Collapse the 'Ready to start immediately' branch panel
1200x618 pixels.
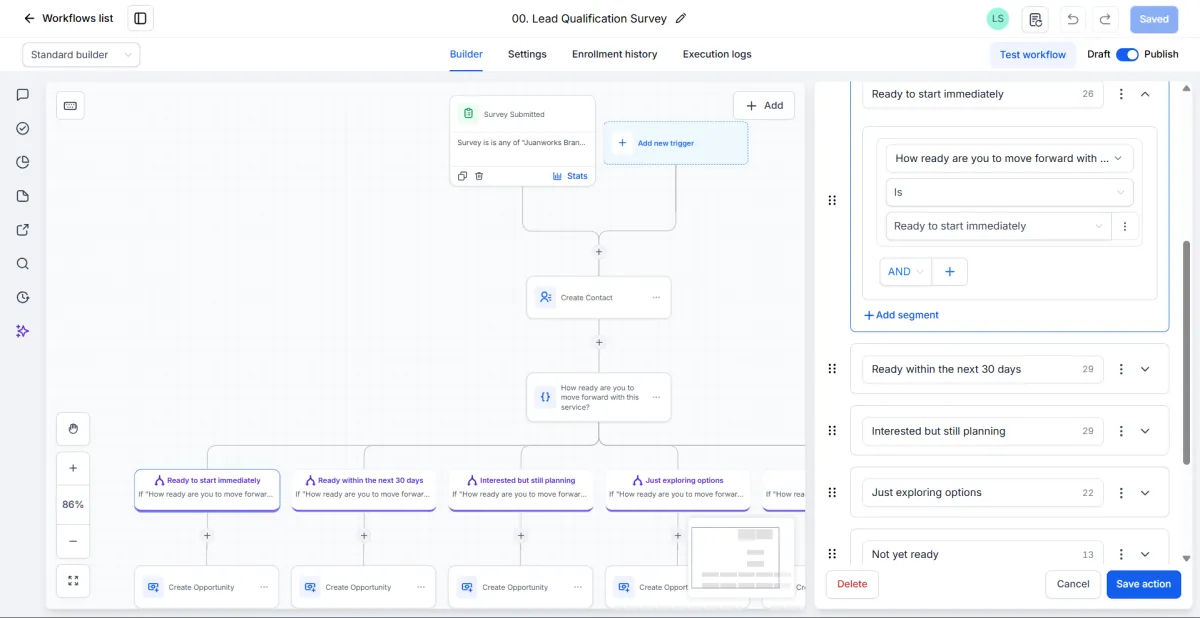[1145, 94]
